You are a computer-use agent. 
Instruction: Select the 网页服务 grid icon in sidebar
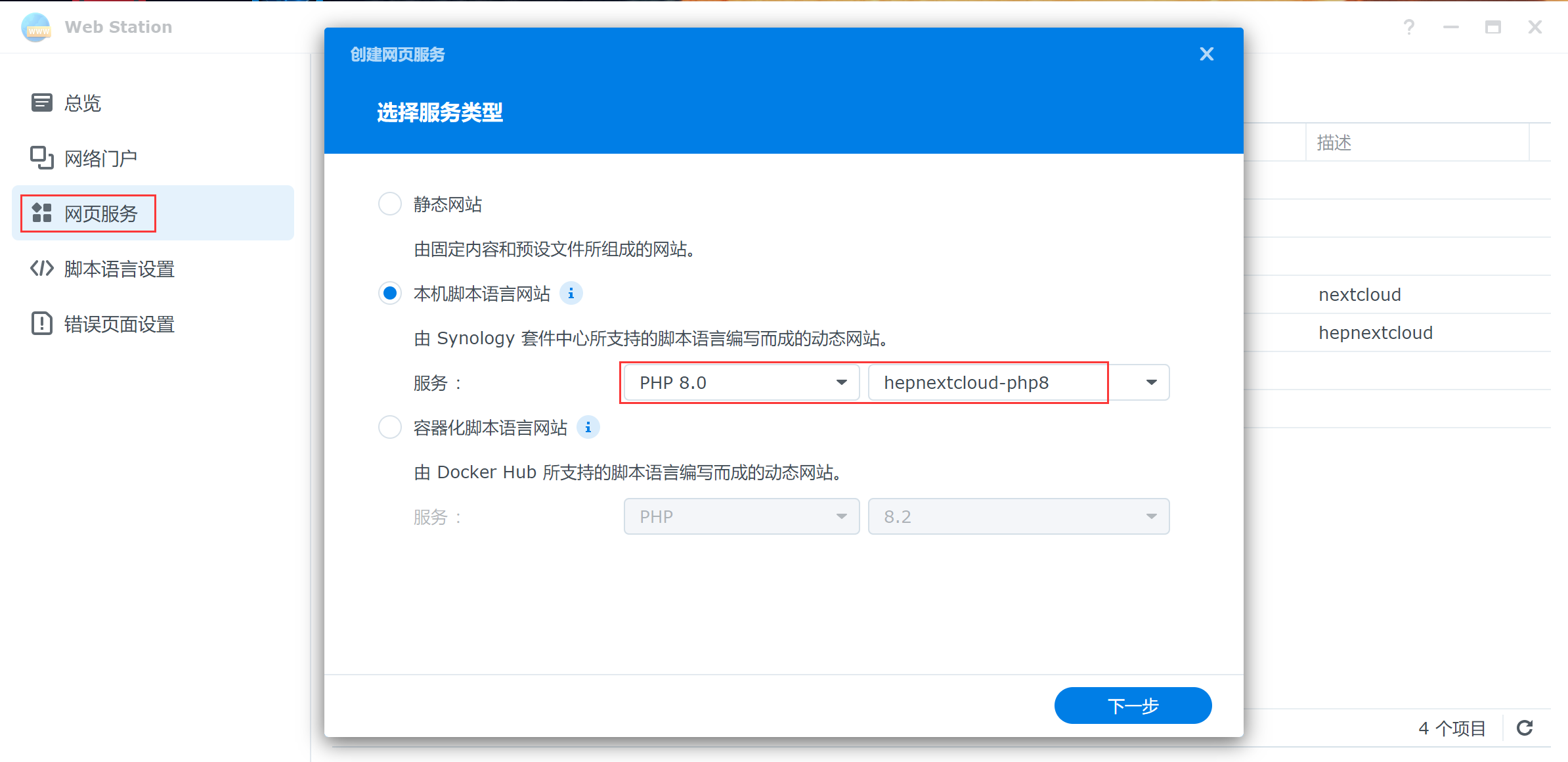(41, 213)
